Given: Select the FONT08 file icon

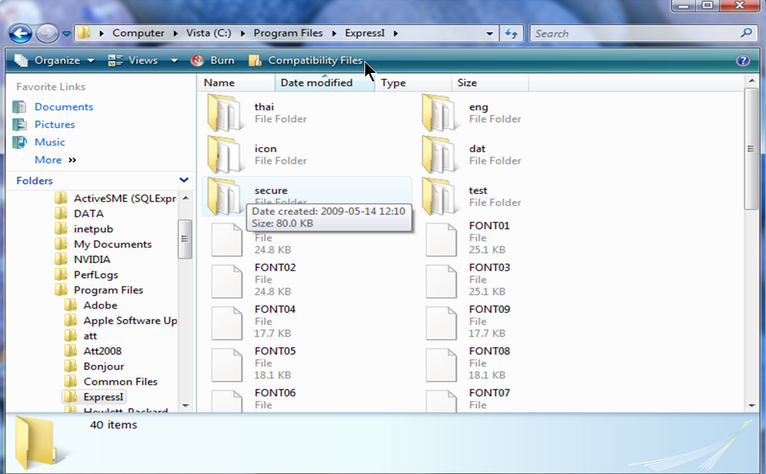Looking at the screenshot, I should (441, 365).
